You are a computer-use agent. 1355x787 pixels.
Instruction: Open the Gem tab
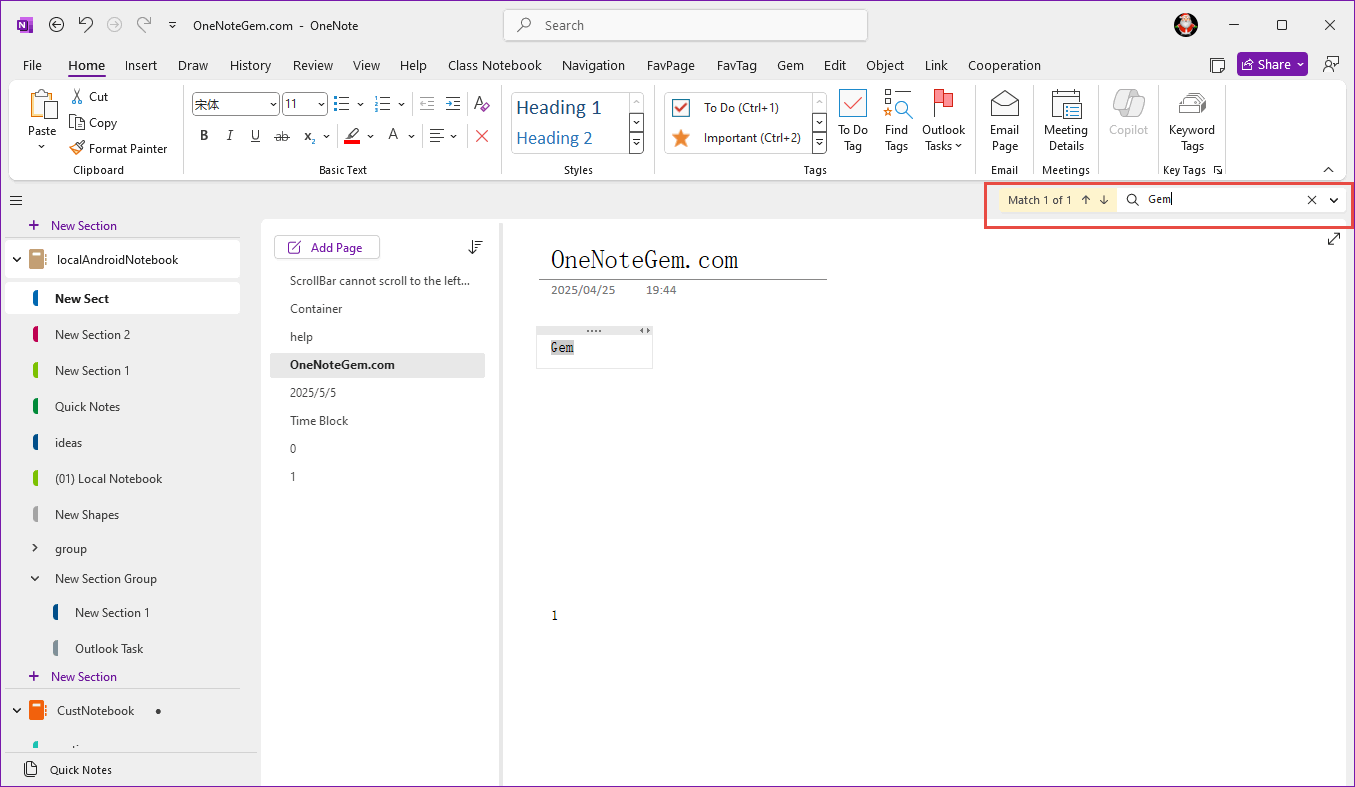click(790, 65)
